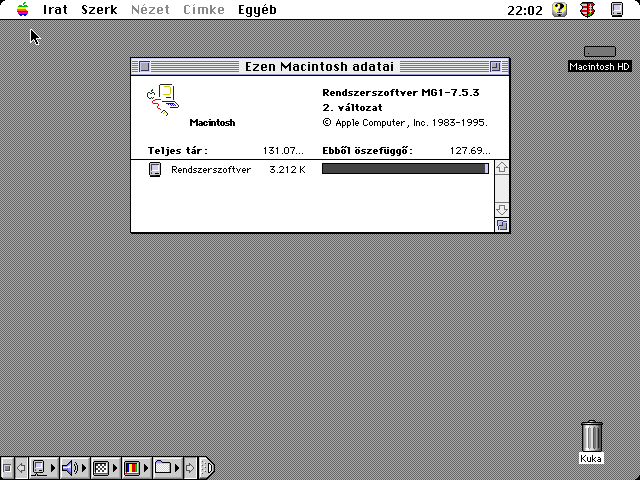Click the scroll down arrow

[x=502, y=210]
